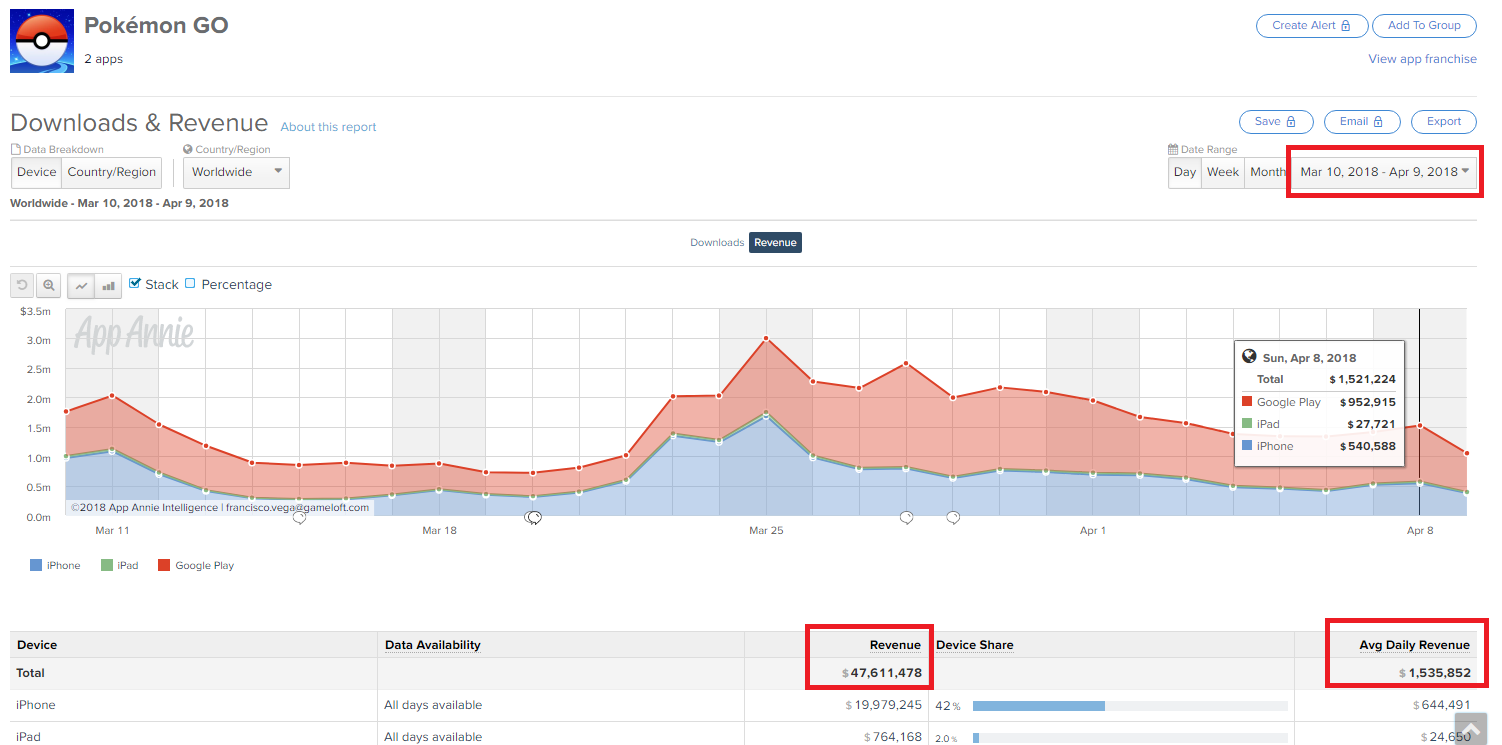Viewport: 1502px width, 745px height.
Task: Click the Create Alert button
Action: point(1311,26)
